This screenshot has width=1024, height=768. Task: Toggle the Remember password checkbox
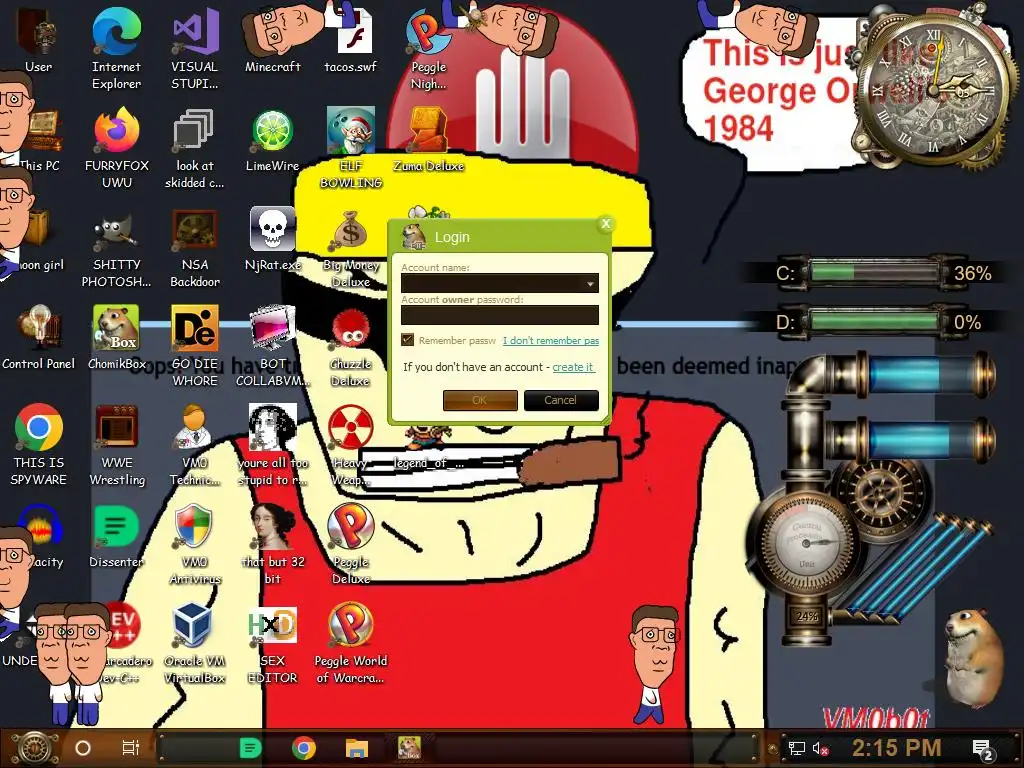[408, 340]
